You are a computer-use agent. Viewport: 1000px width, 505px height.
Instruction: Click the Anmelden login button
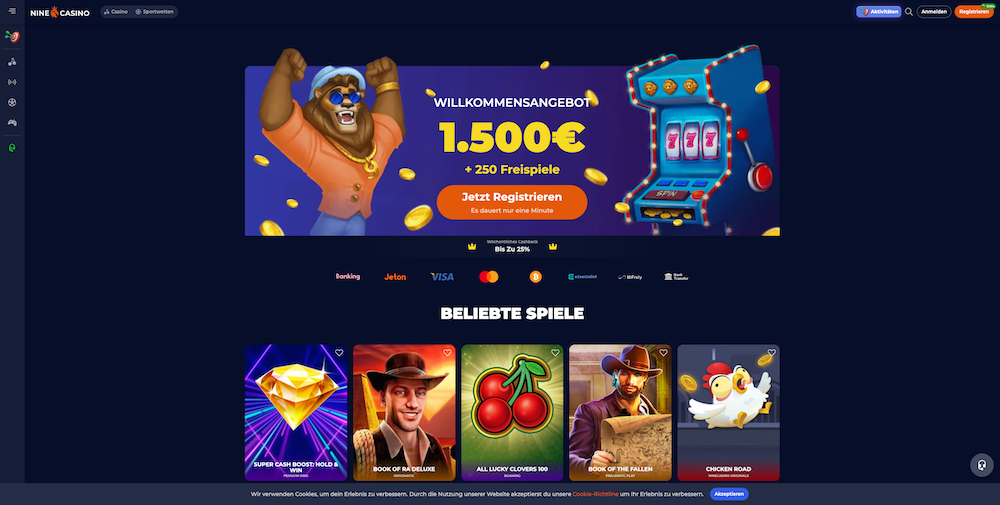click(934, 11)
